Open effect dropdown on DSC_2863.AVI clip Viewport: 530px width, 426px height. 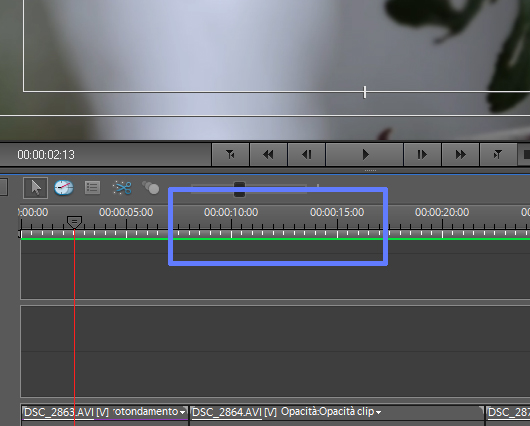click(x=183, y=412)
